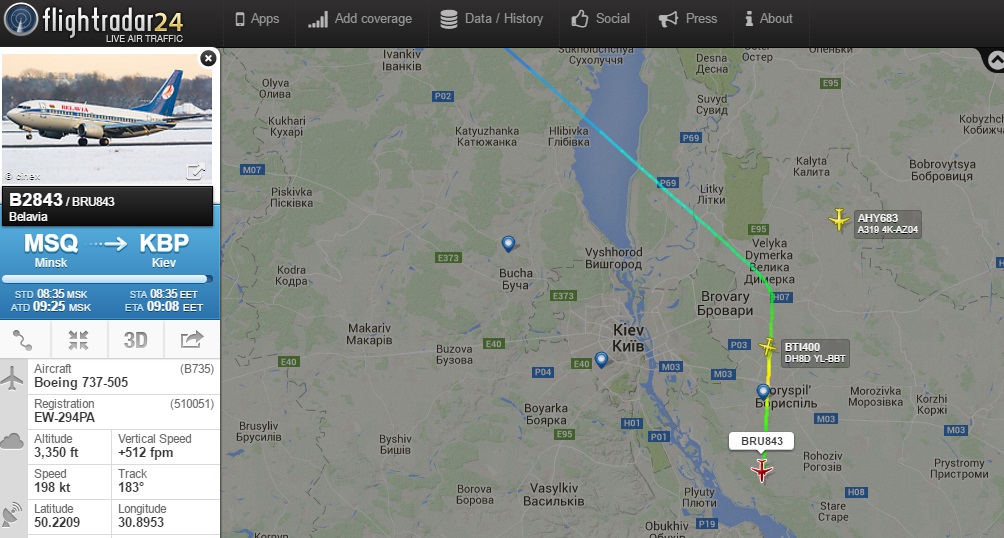Click the Press link in top bar

pos(688,19)
